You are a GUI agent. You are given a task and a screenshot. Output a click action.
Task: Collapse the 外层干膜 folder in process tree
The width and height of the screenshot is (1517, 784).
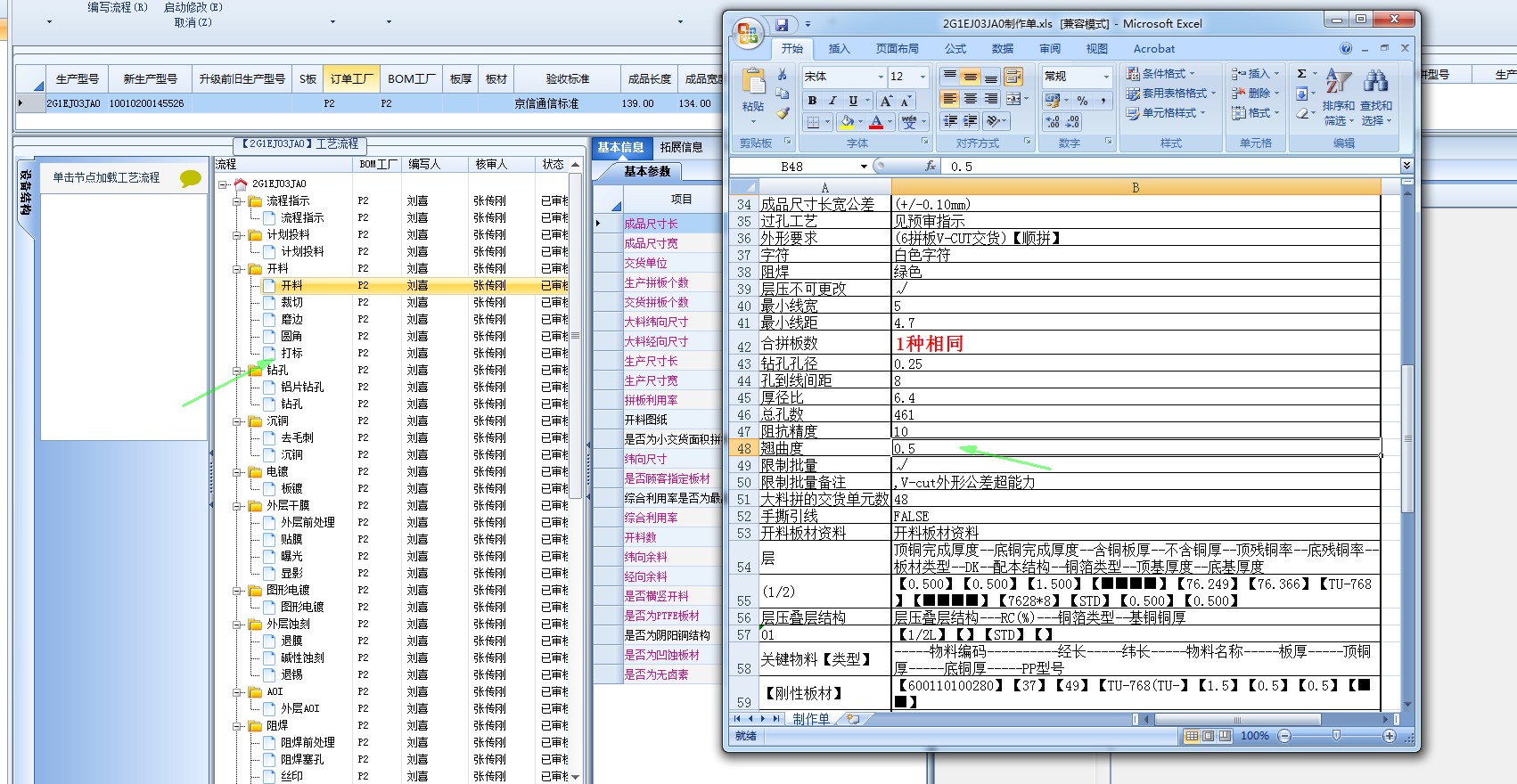[x=238, y=506]
